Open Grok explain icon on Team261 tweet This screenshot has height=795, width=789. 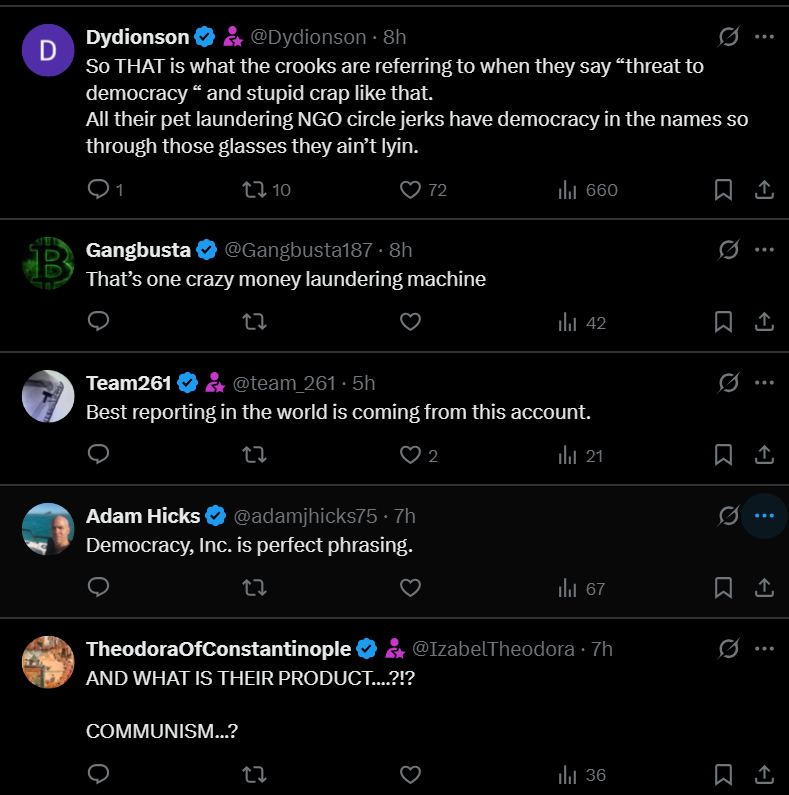pos(729,383)
